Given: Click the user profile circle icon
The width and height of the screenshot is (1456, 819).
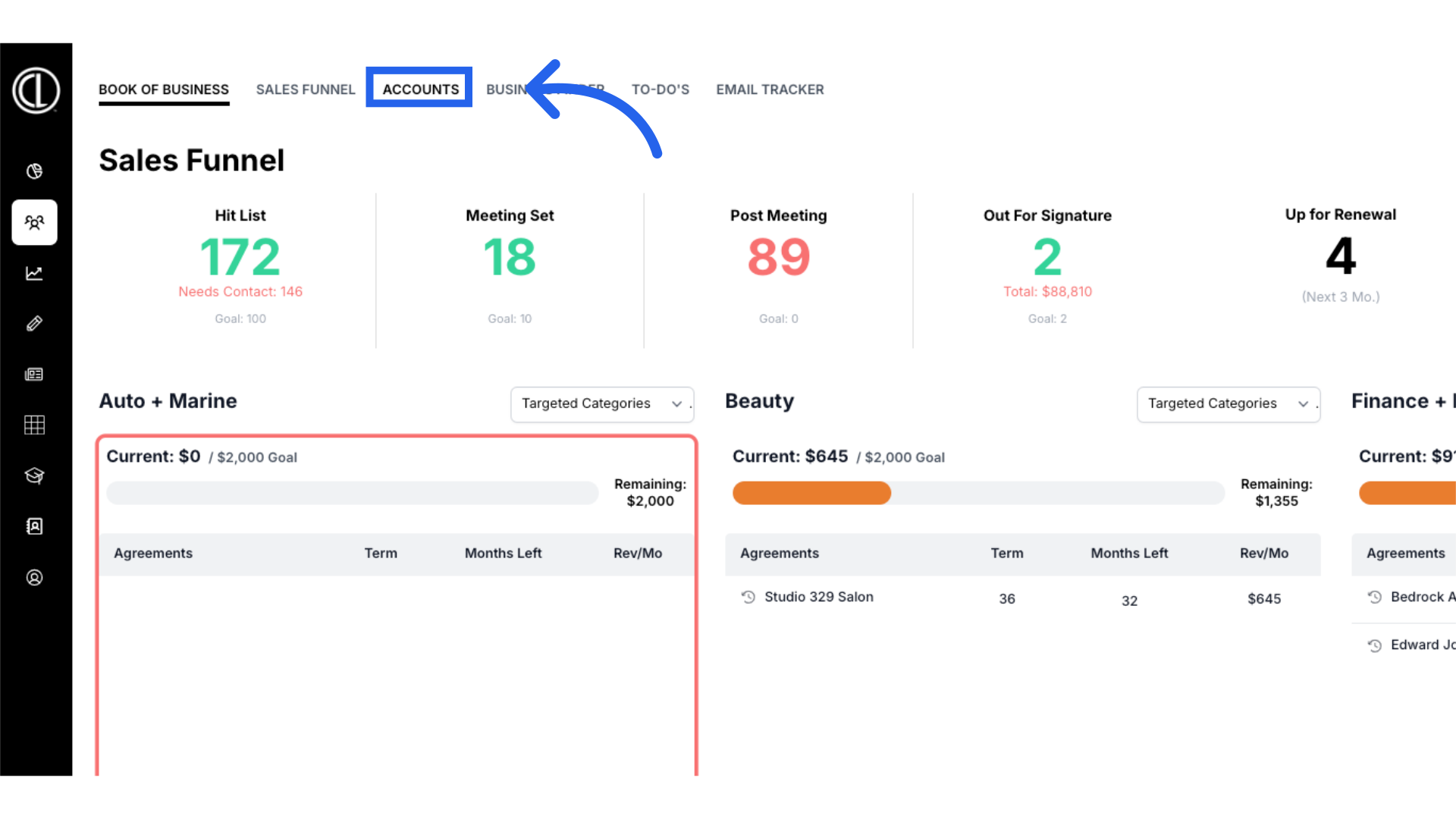Looking at the screenshot, I should coord(34,578).
